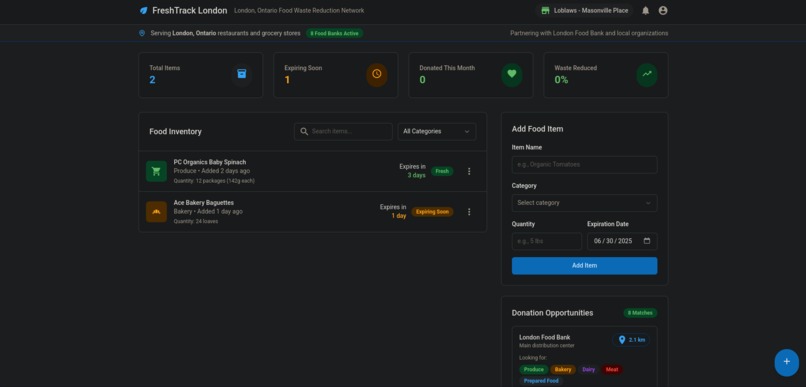The height and width of the screenshot is (387, 806).
Task: Select the Bakery tag under London Food Bank
Action: click(x=563, y=370)
